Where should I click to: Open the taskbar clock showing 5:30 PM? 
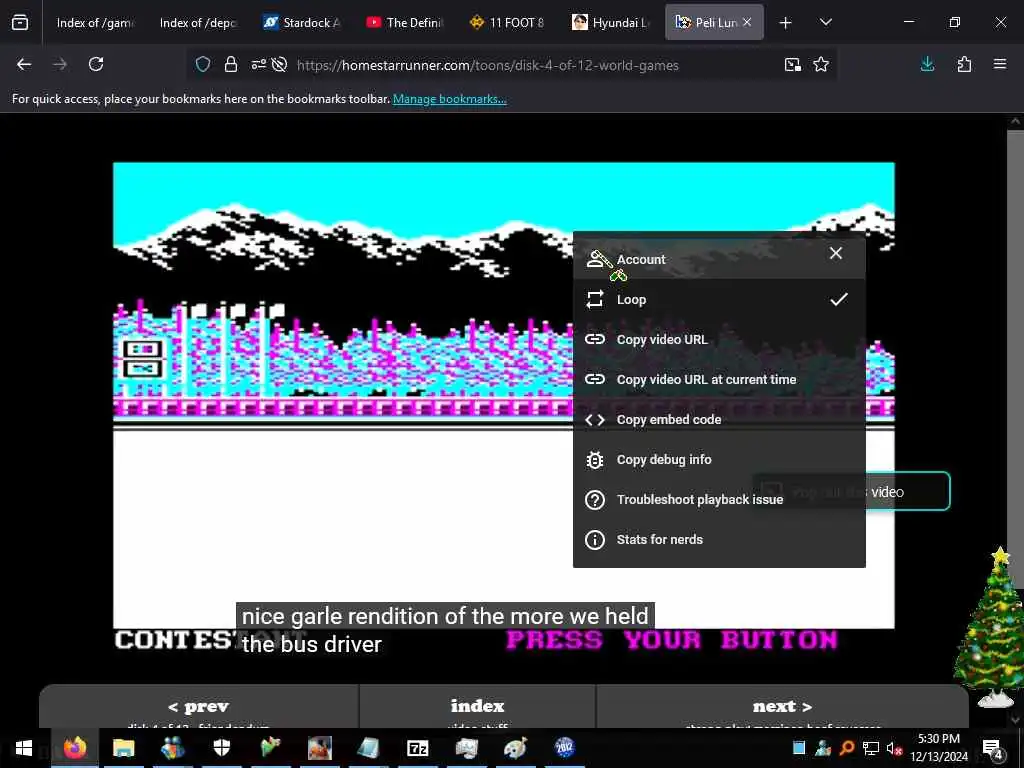[939, 748]
